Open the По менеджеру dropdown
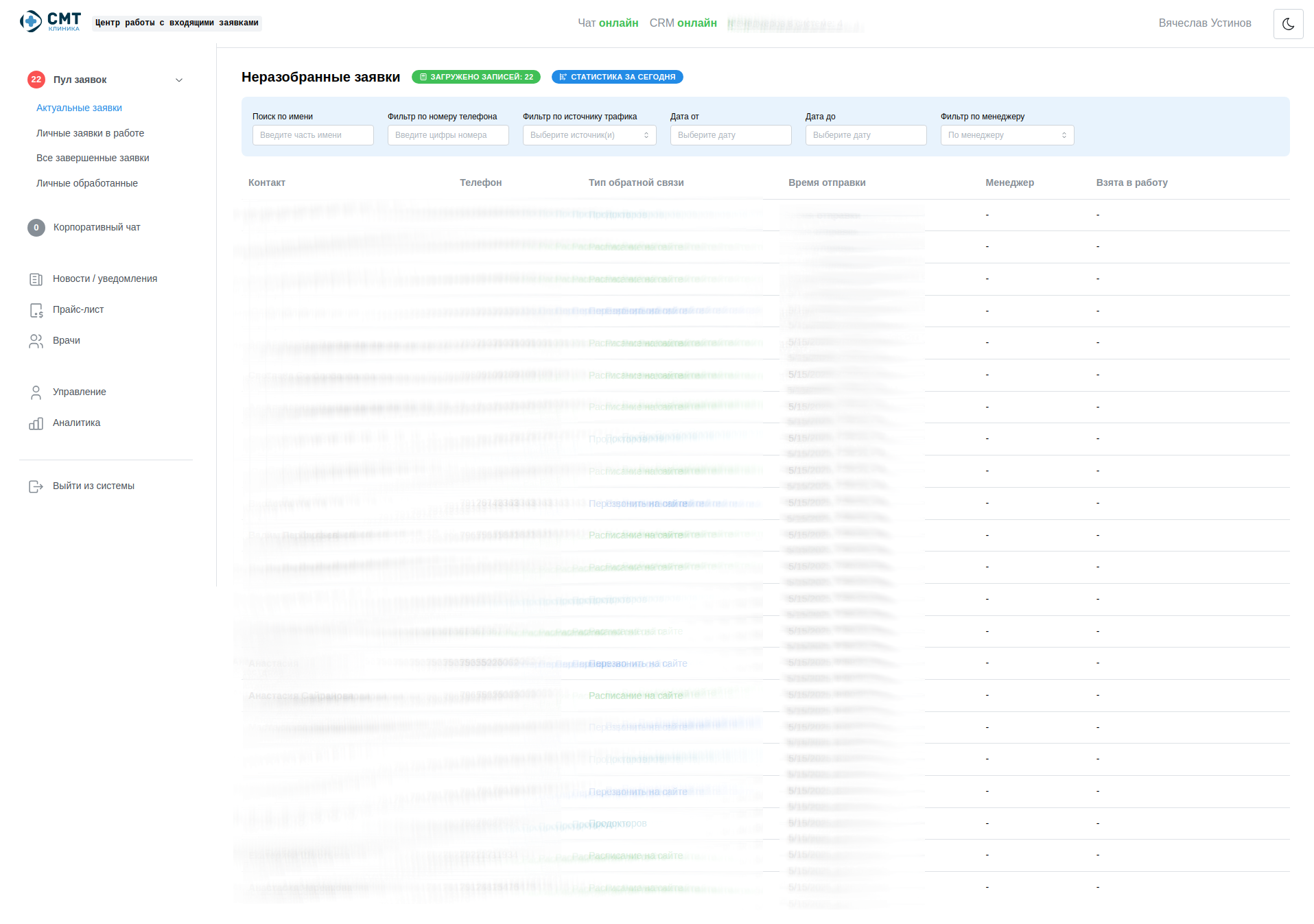Image resolution: width=1314 pixels, height=924 pixels. (x=1006, y=135)
